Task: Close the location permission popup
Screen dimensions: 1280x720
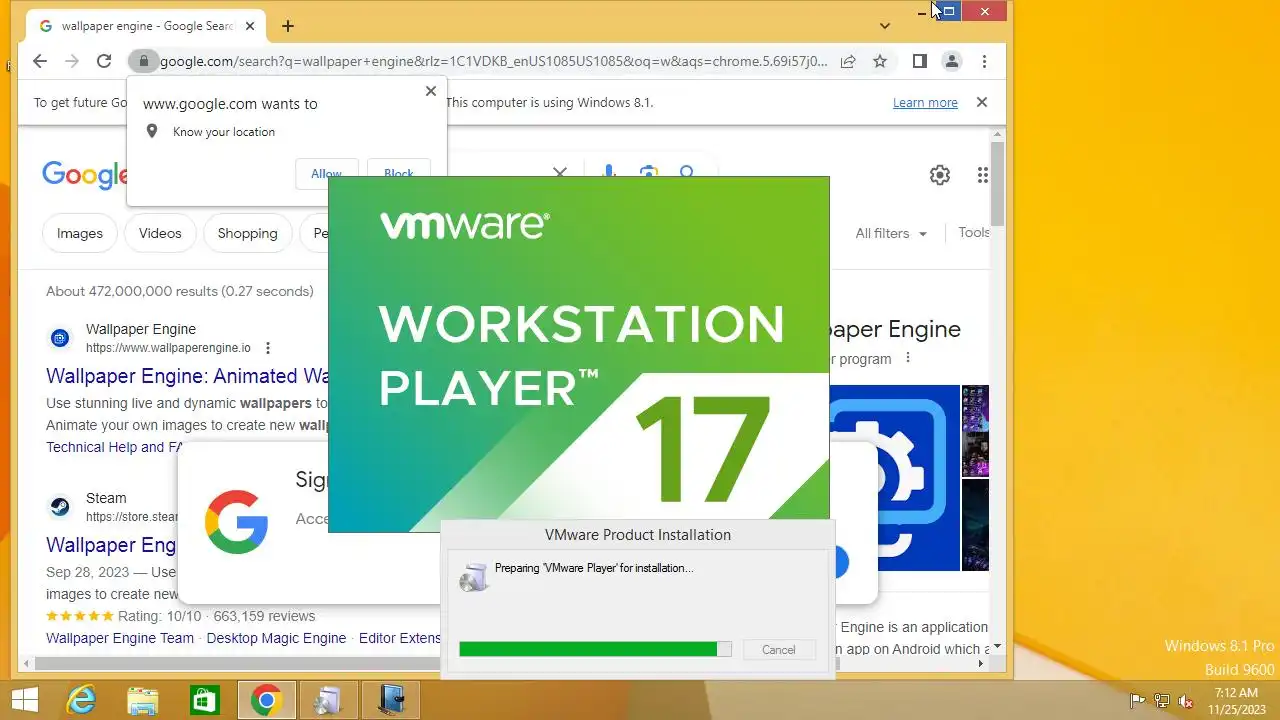Action: [x=431, y=91]
